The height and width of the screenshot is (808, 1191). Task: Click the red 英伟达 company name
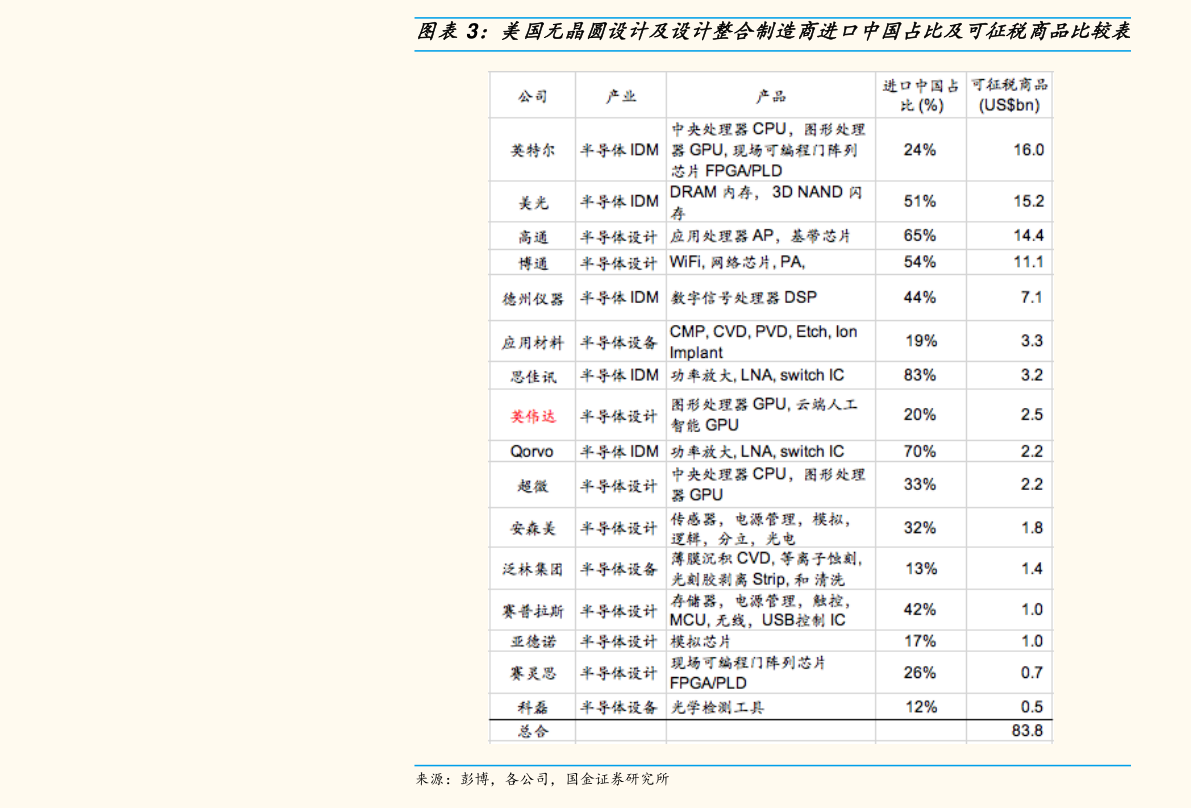(x=532, y=416)
